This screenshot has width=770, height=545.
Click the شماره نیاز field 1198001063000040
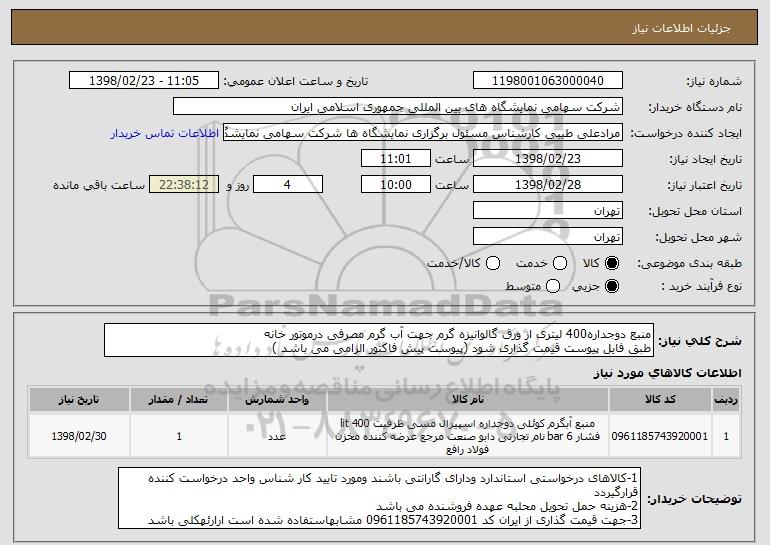pos(548,81)
